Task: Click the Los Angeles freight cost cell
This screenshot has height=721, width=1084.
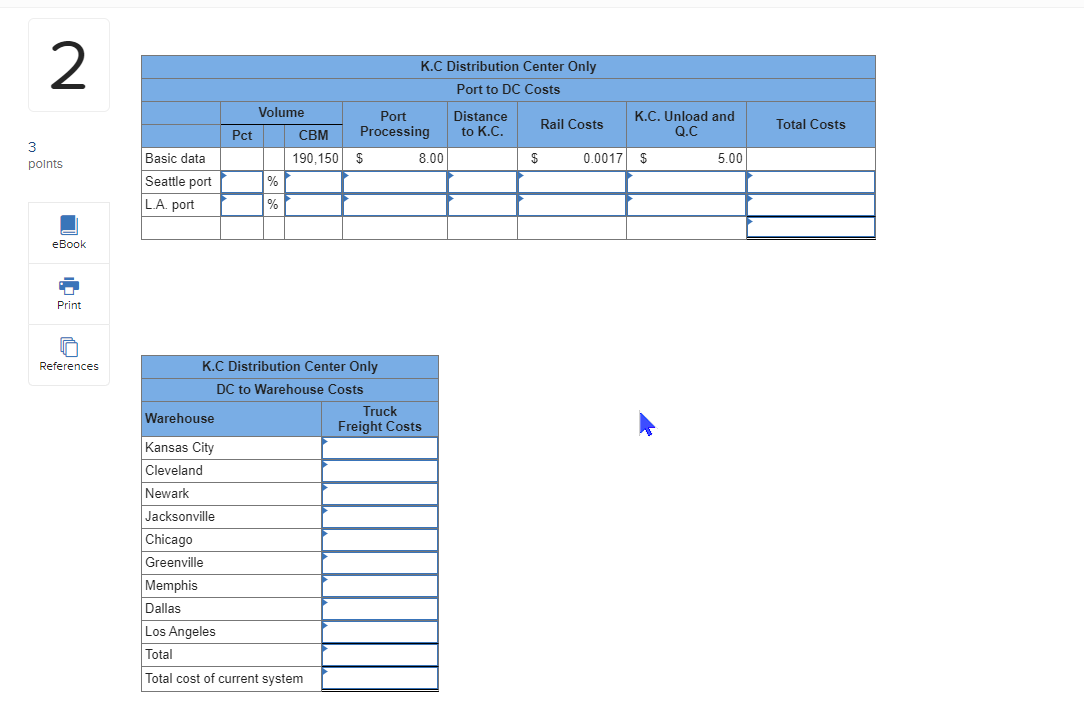Action: 379,631
